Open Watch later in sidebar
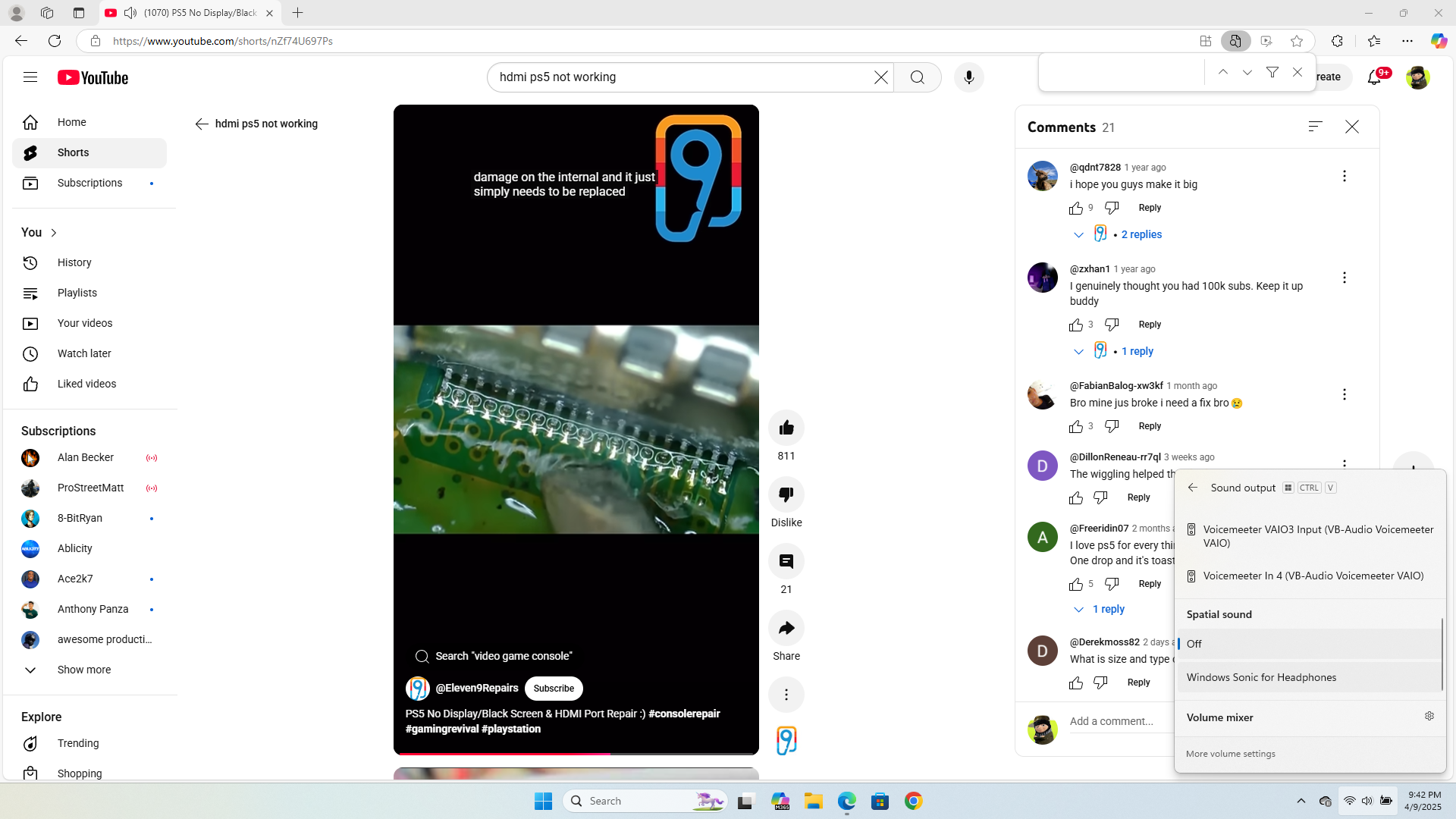 pos(89,353)
